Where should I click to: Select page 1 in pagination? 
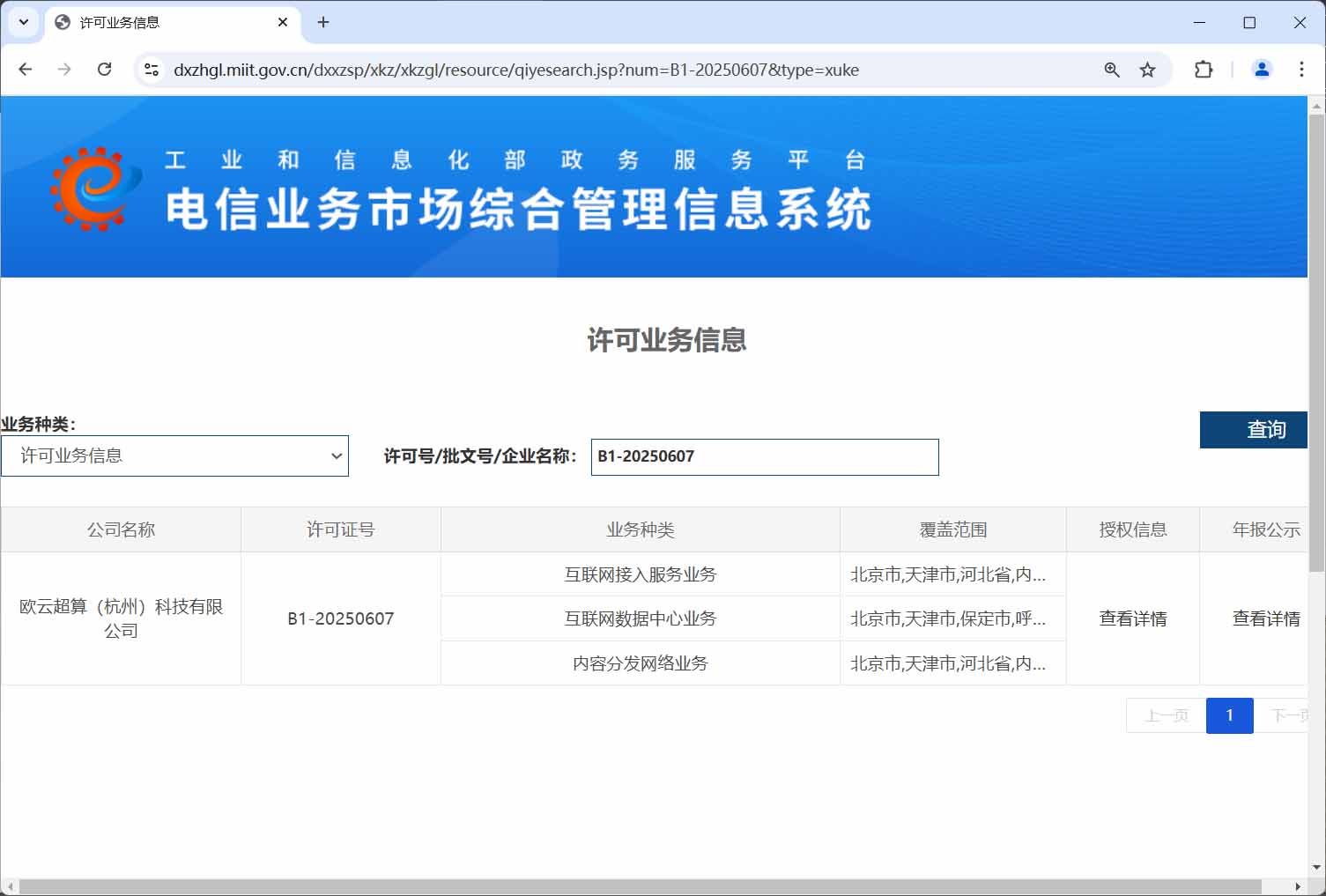coord(1230,715)
